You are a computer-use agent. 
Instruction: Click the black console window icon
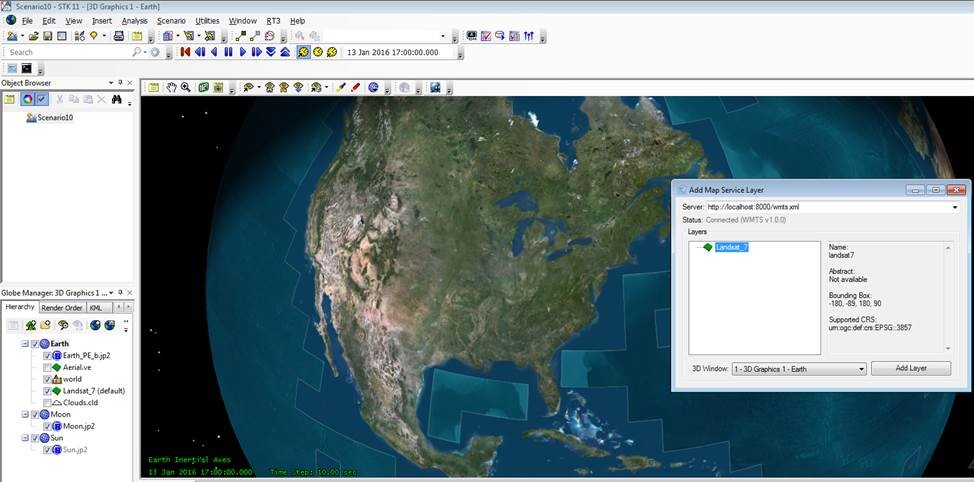tap(27, 68)
